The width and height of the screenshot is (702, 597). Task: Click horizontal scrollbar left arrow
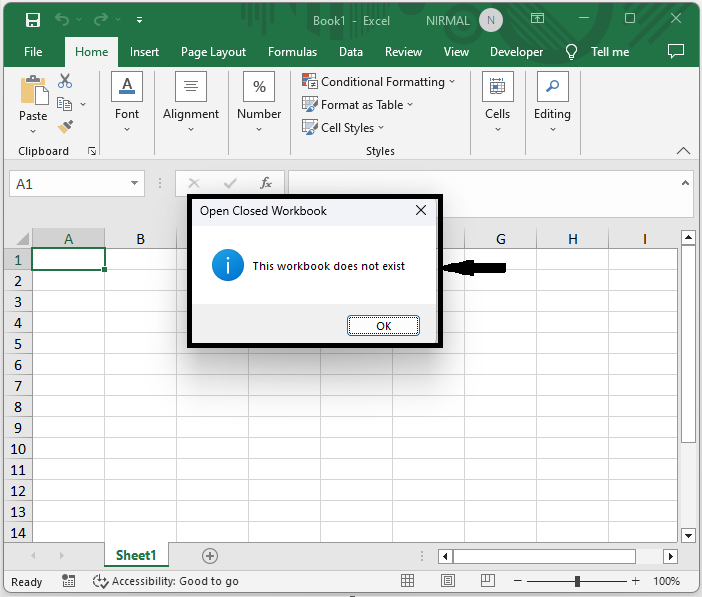[x=445, y=557]
